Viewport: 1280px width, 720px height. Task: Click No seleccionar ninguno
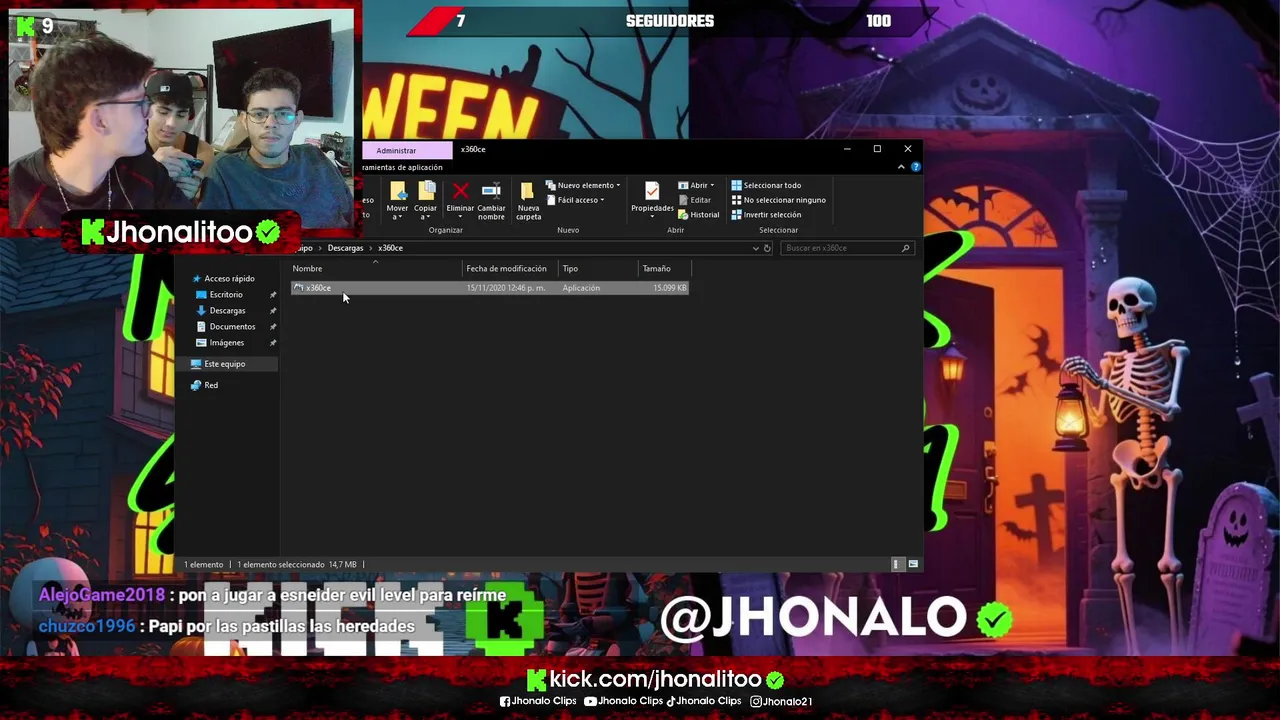778,200
